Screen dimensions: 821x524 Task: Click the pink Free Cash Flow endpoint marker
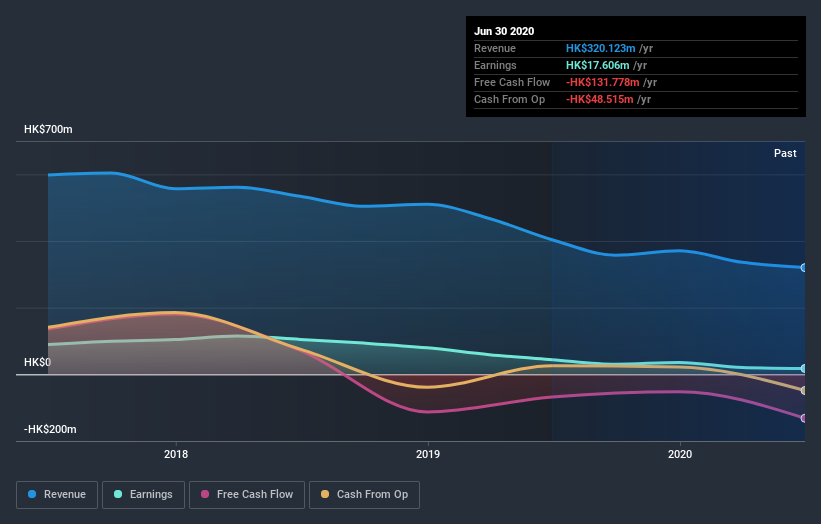click(x=803, y=418)
